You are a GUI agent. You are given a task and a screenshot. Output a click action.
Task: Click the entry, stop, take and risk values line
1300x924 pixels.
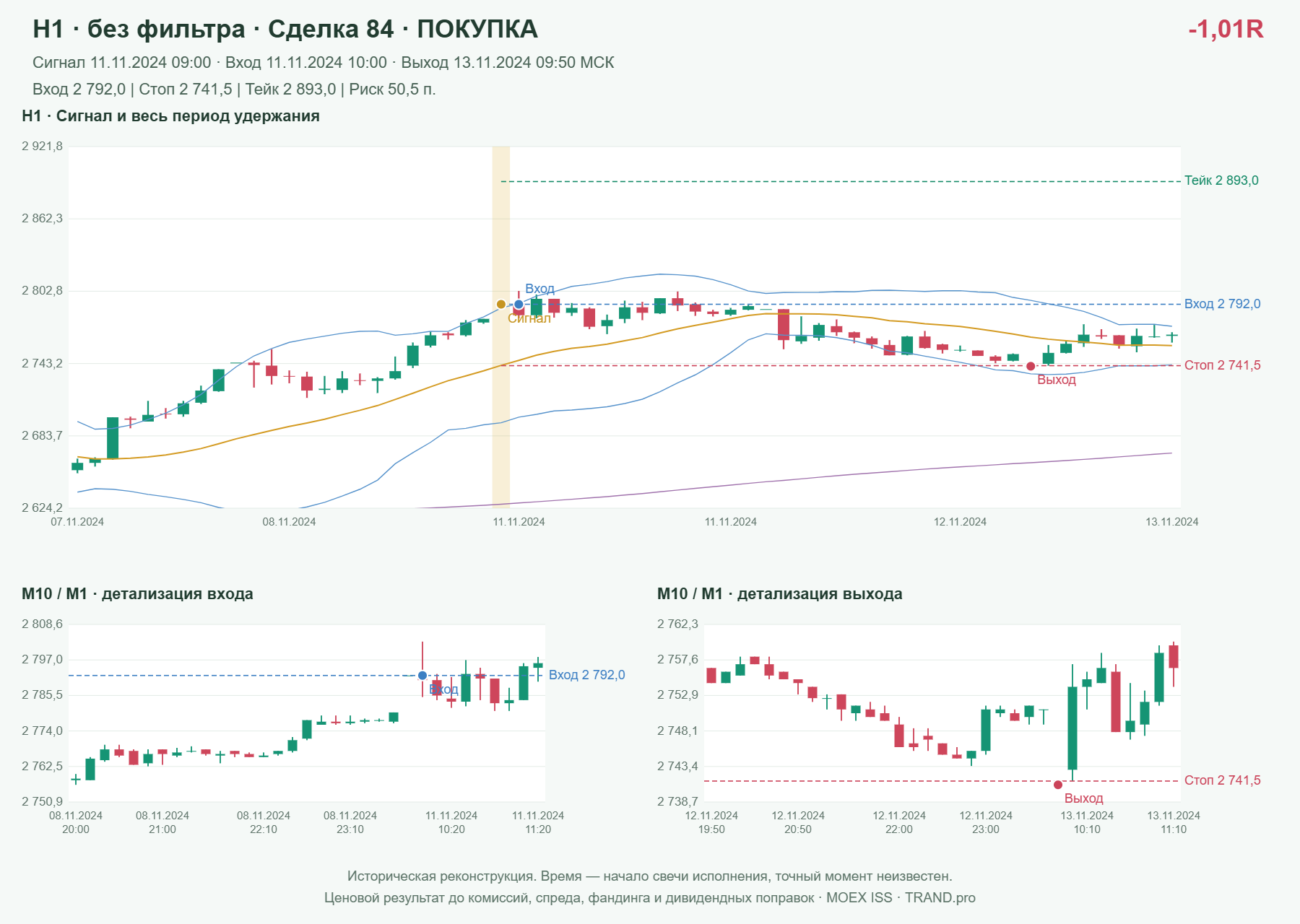click(x=234, y=90)
